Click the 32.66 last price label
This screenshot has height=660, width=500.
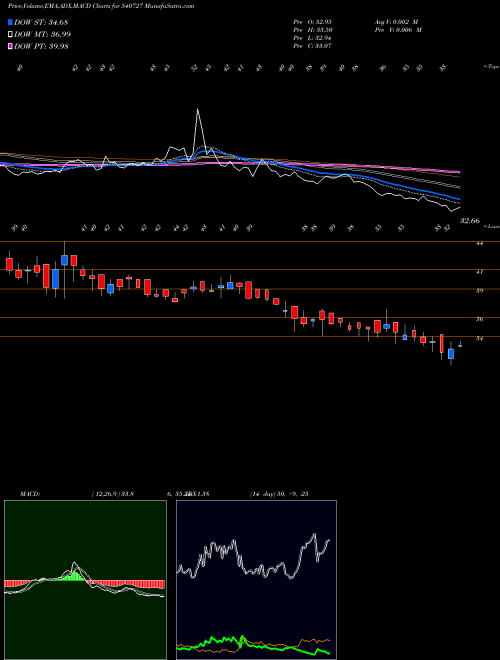470,220
